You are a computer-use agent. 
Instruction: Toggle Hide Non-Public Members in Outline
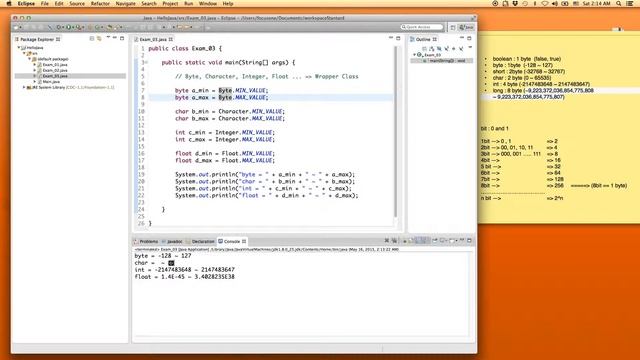[x=453, y=49]
